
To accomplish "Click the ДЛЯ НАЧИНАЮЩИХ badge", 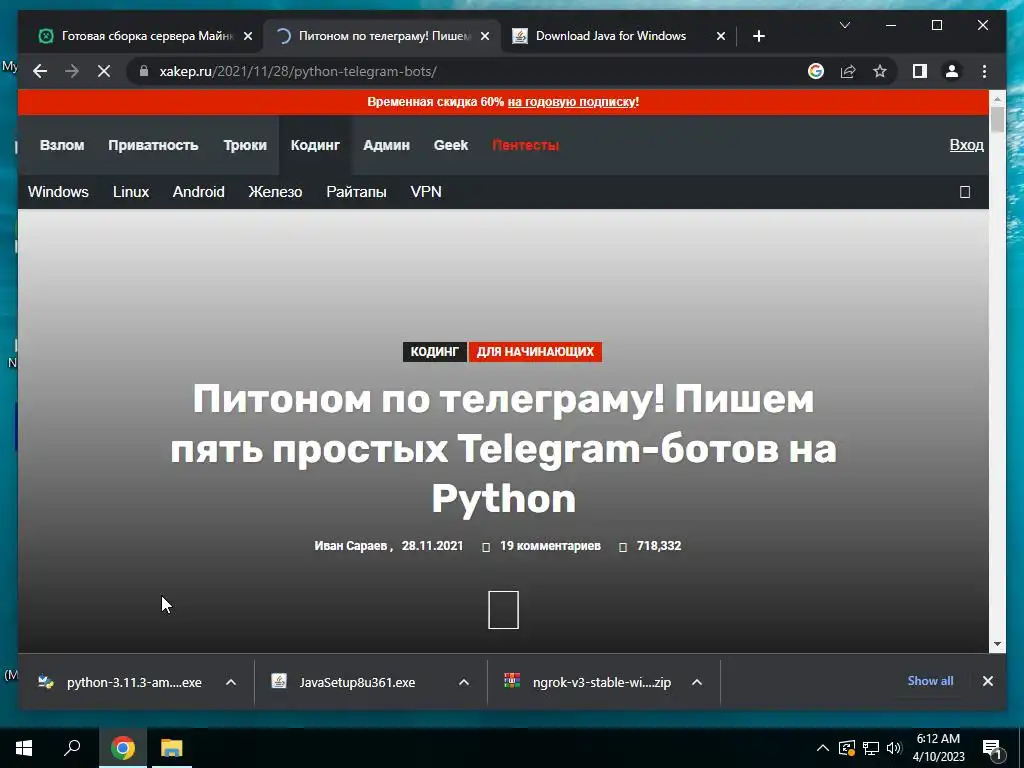I will pyautogui.click(x=535, y=351).
